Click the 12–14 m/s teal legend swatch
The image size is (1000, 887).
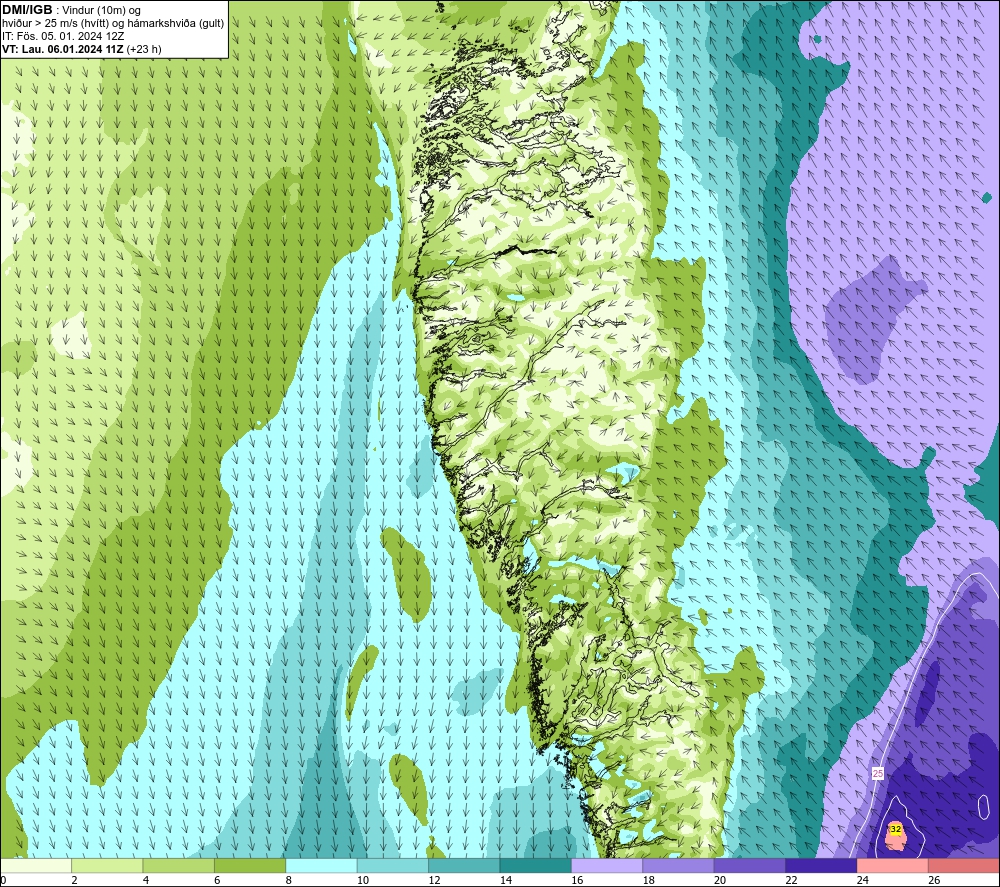[x=464, y=866]
